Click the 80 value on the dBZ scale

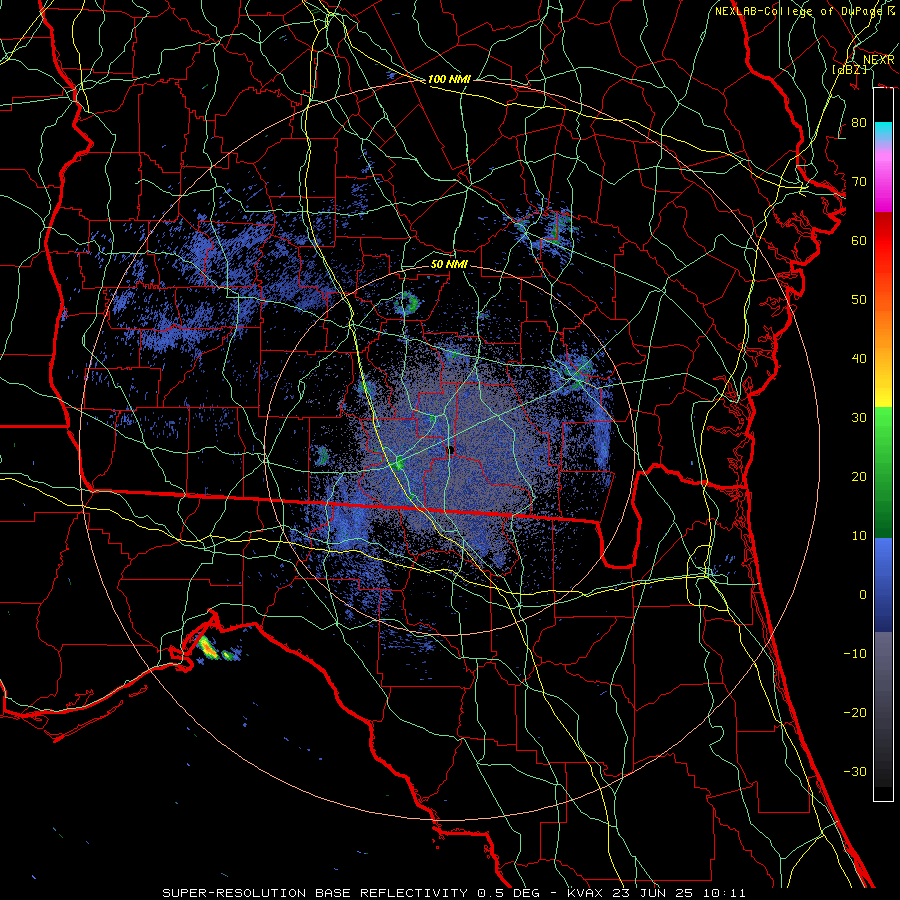point(859,122)
